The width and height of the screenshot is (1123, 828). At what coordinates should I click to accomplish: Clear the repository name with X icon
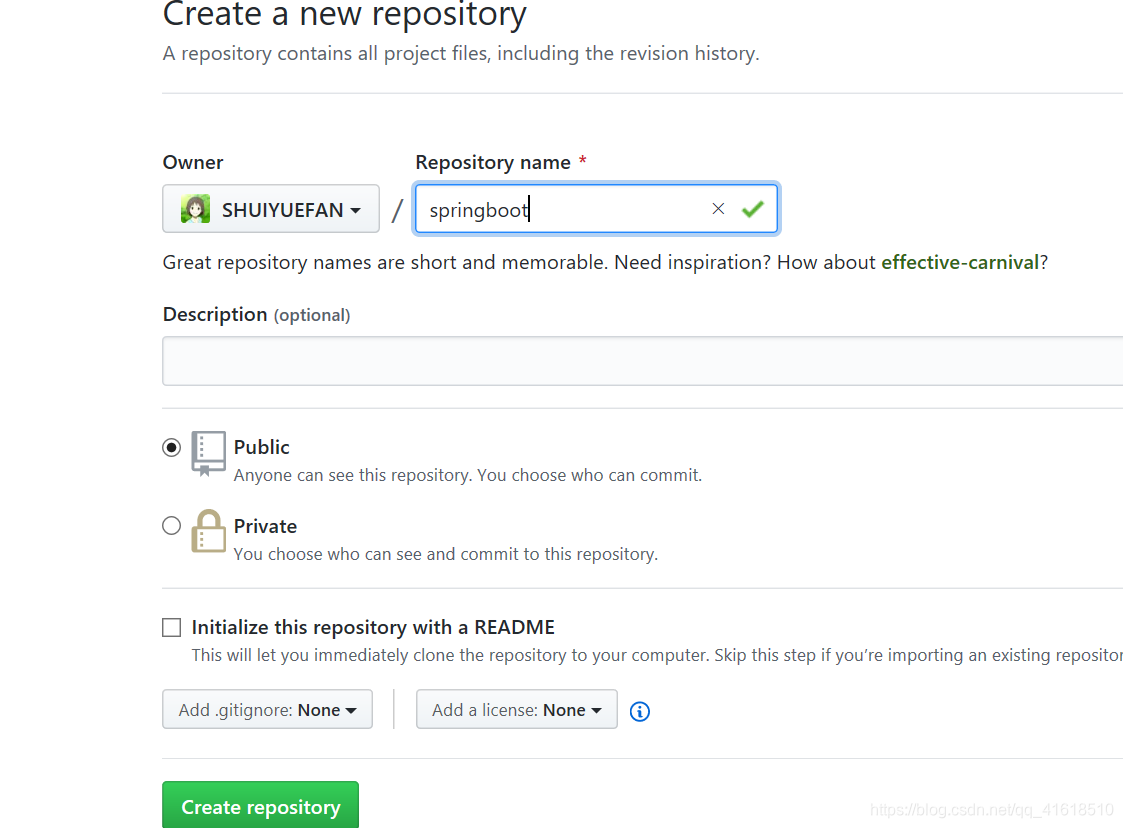(x=718, y=208)
